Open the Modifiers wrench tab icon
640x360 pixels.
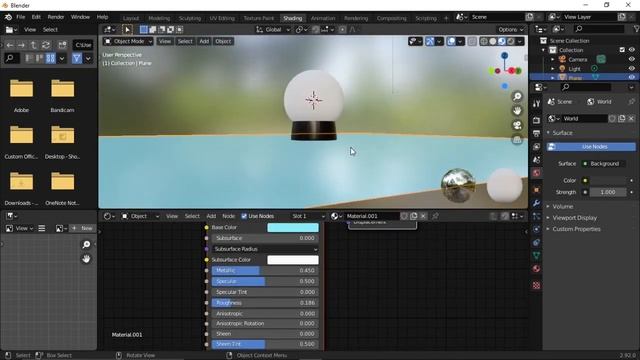536,203
